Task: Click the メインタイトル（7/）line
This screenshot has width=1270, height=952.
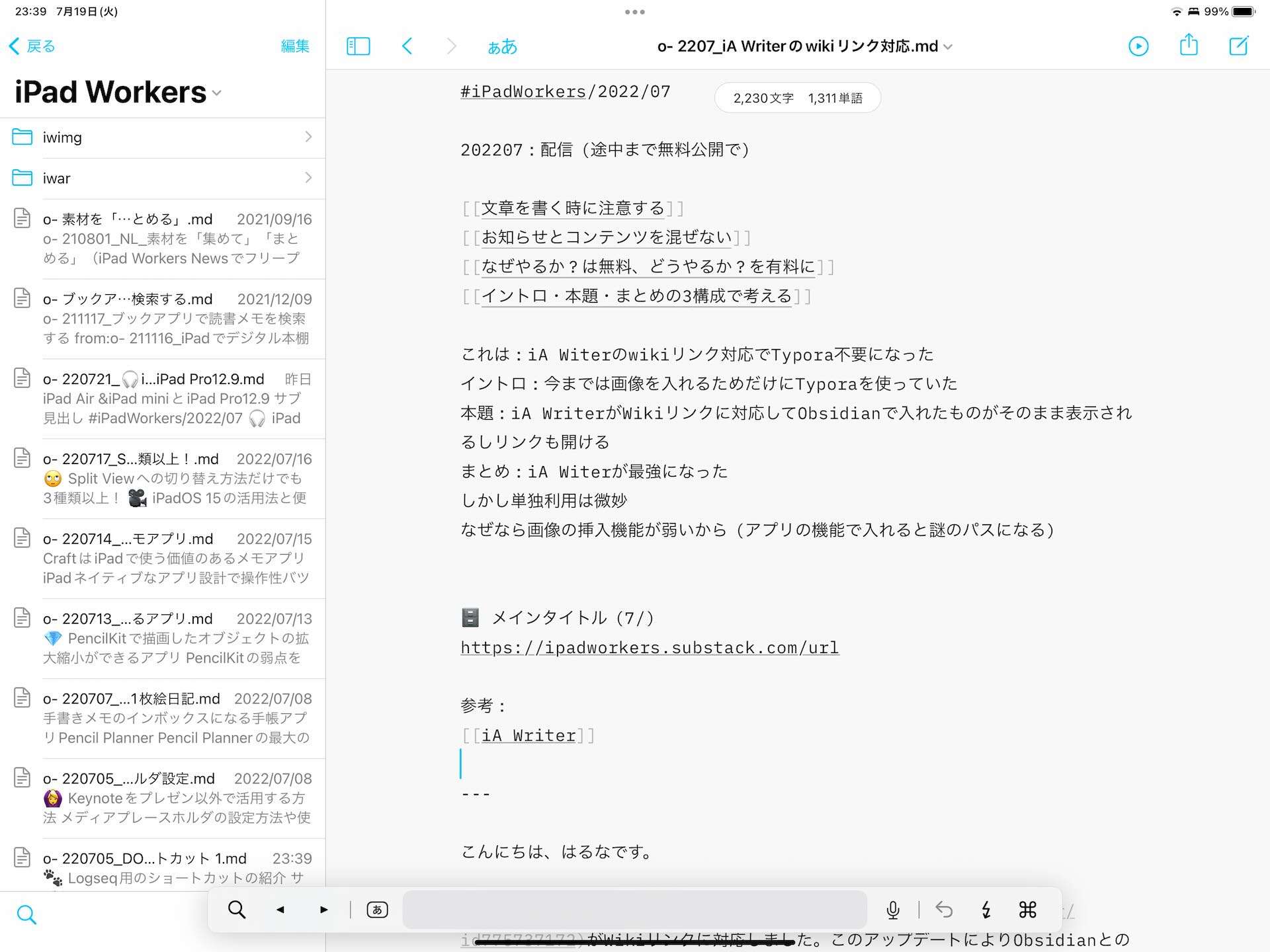Action: point(558,618)
